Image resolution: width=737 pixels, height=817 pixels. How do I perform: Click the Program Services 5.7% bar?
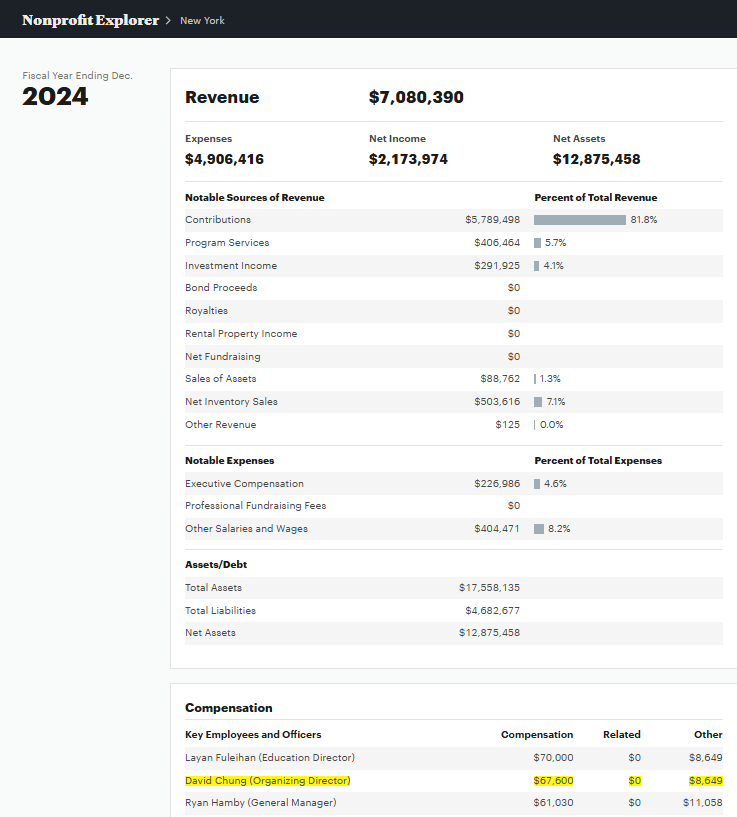click(x=537, y=243)
